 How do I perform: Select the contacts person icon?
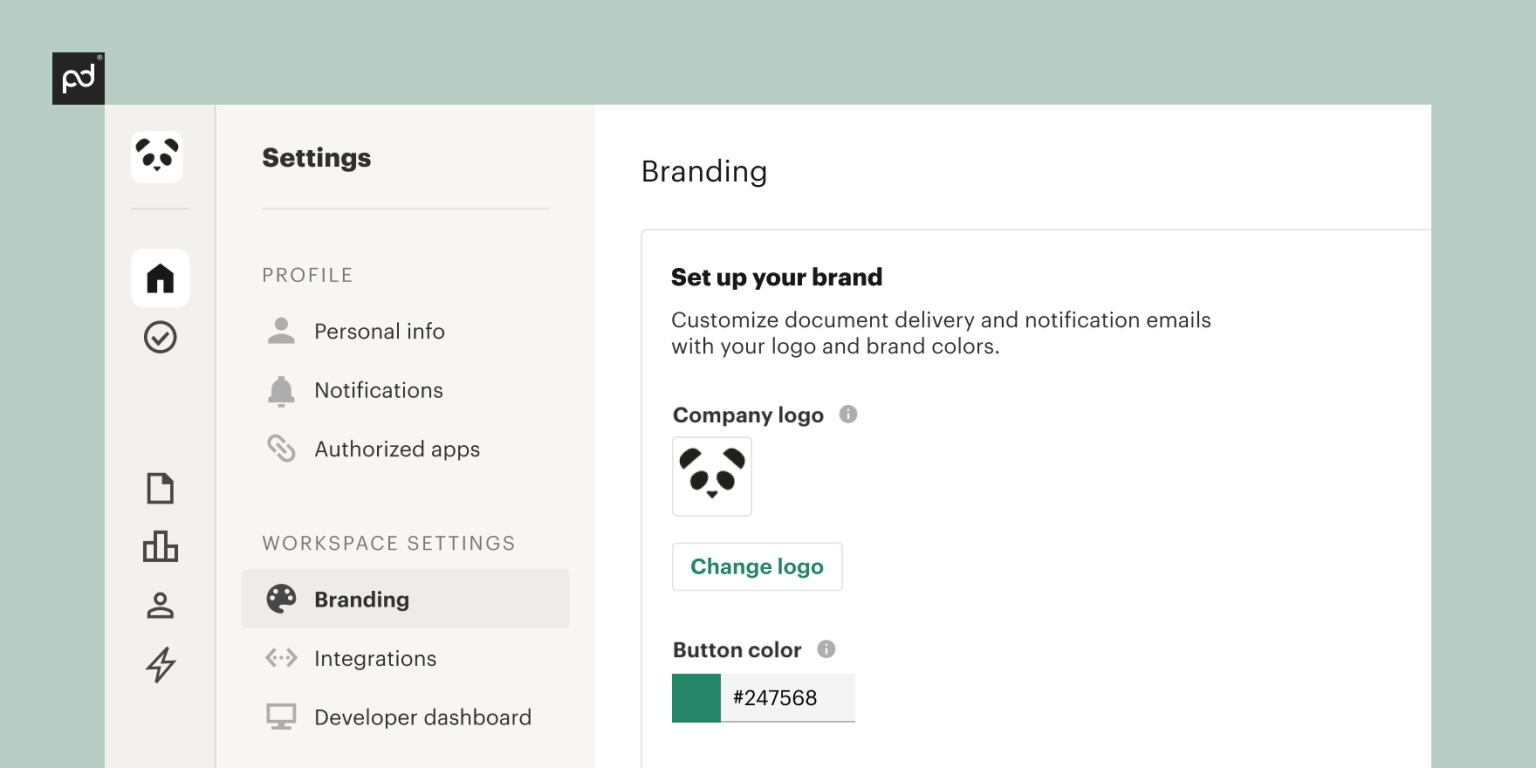point(160,606)
